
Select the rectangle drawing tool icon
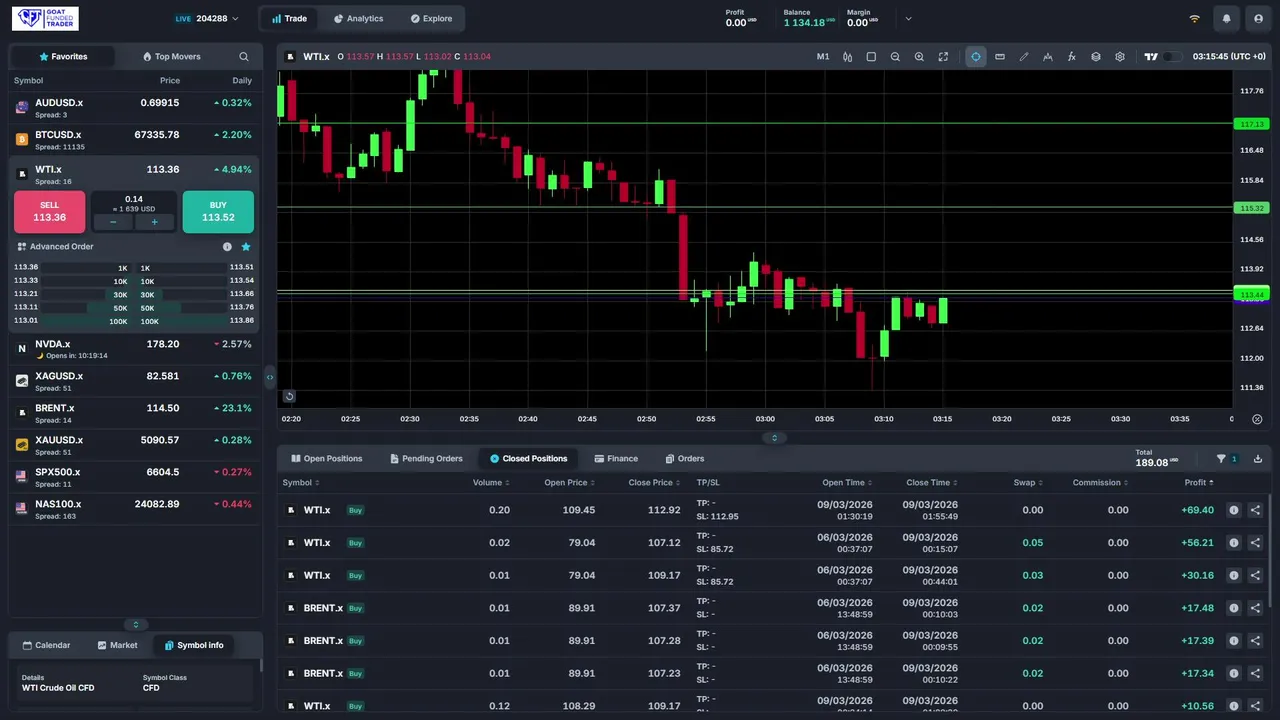tap(871, 57)
